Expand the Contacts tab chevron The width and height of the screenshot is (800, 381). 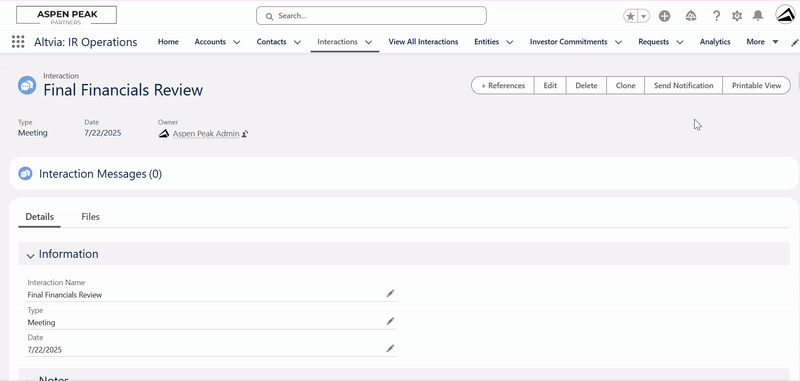coord(297,42)
